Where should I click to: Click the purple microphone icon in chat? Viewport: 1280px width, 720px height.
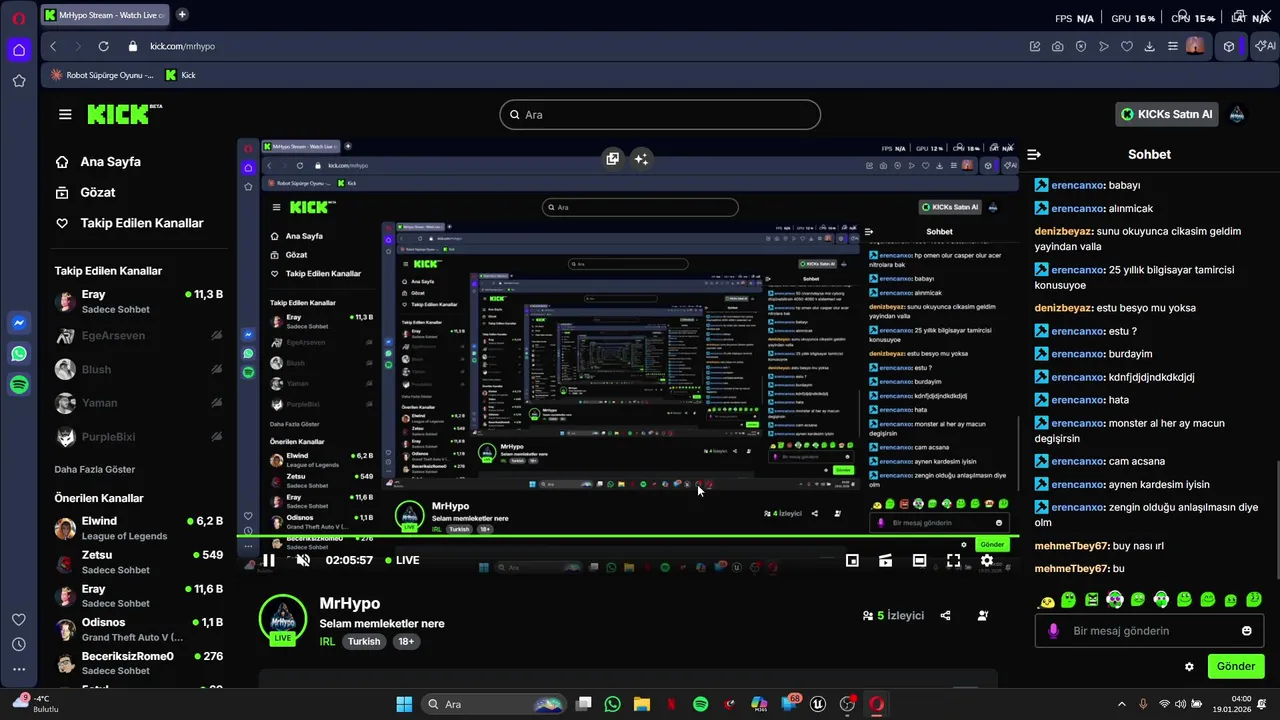[x=1053, y=631]
